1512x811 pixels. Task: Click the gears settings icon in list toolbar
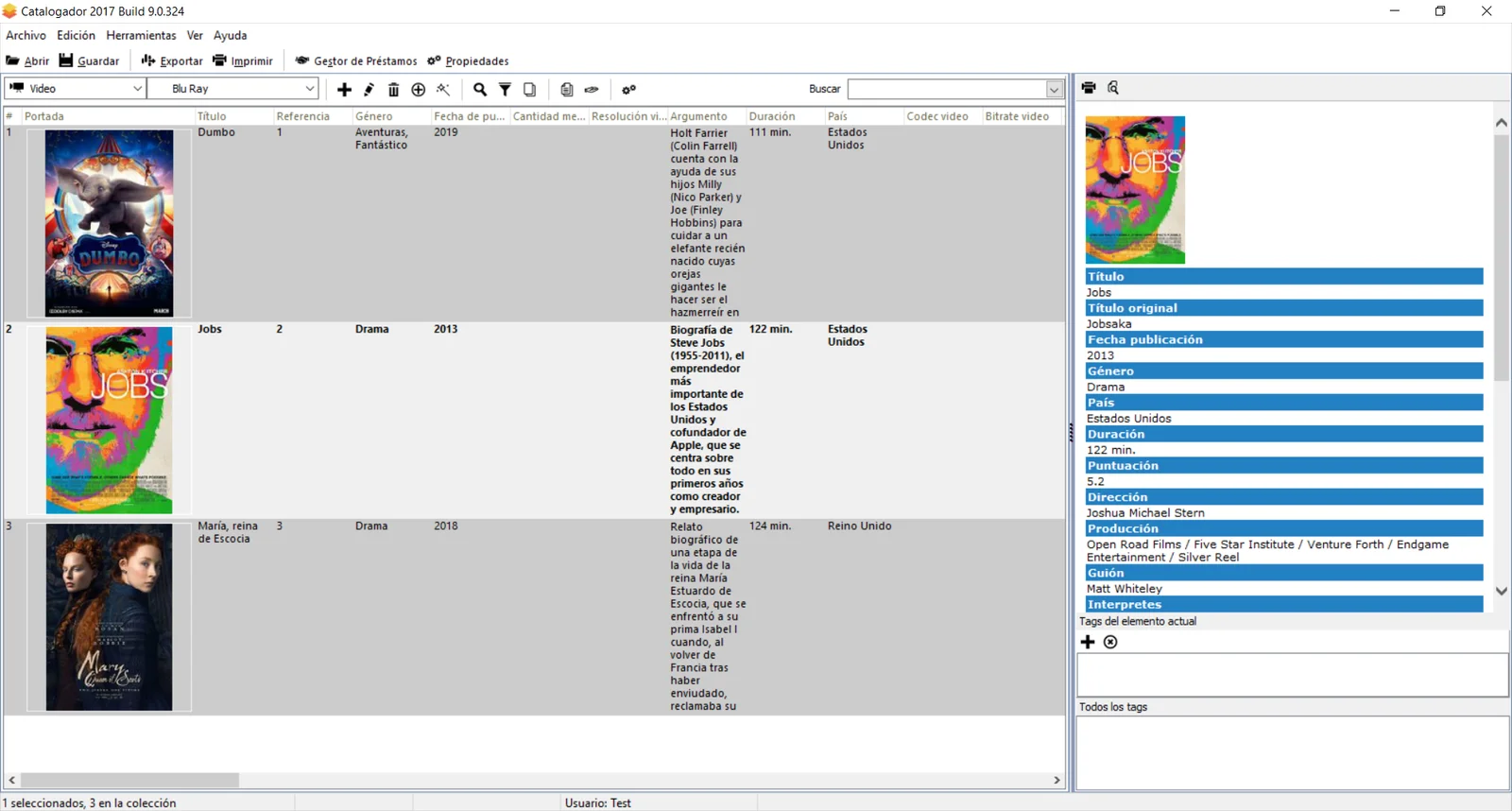[x=628, y=89]
